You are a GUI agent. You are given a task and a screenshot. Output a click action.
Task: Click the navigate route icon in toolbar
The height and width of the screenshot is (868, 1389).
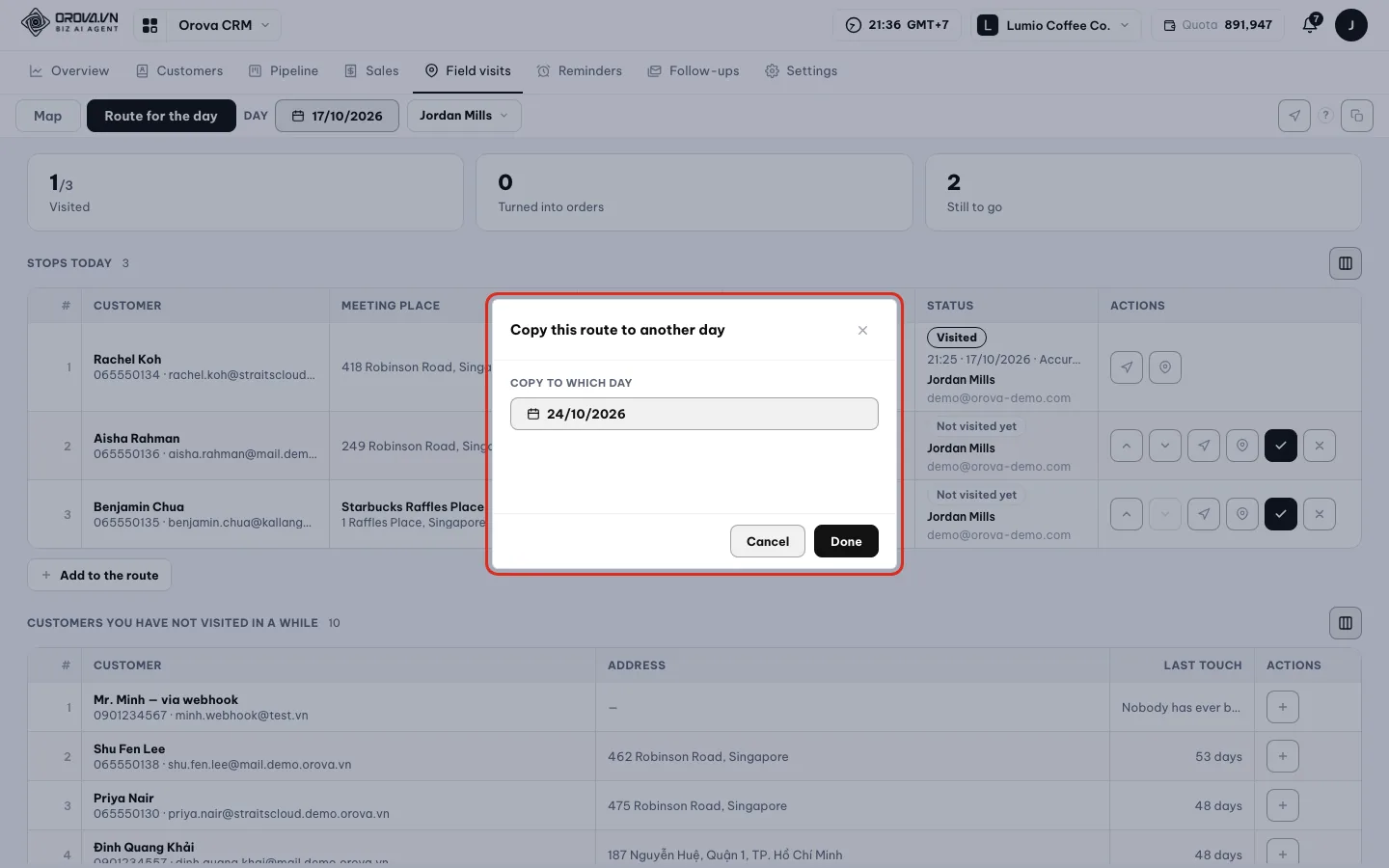click(x=1294, y=116)
